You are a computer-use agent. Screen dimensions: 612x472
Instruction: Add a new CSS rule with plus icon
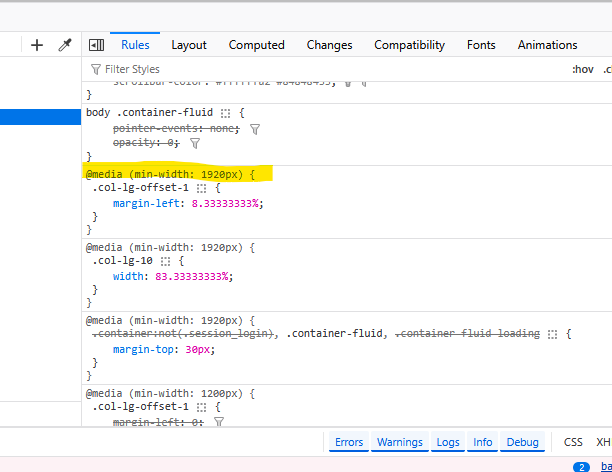[x=37, y=45]
